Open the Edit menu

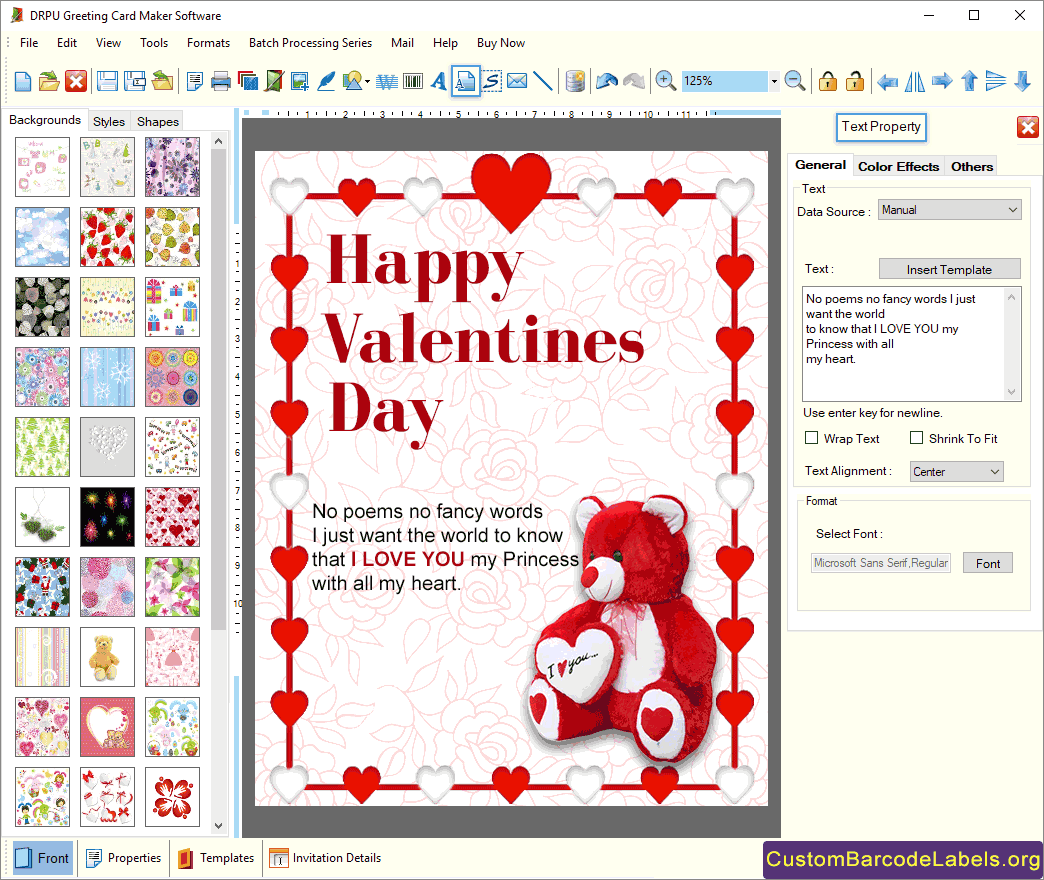67,43
